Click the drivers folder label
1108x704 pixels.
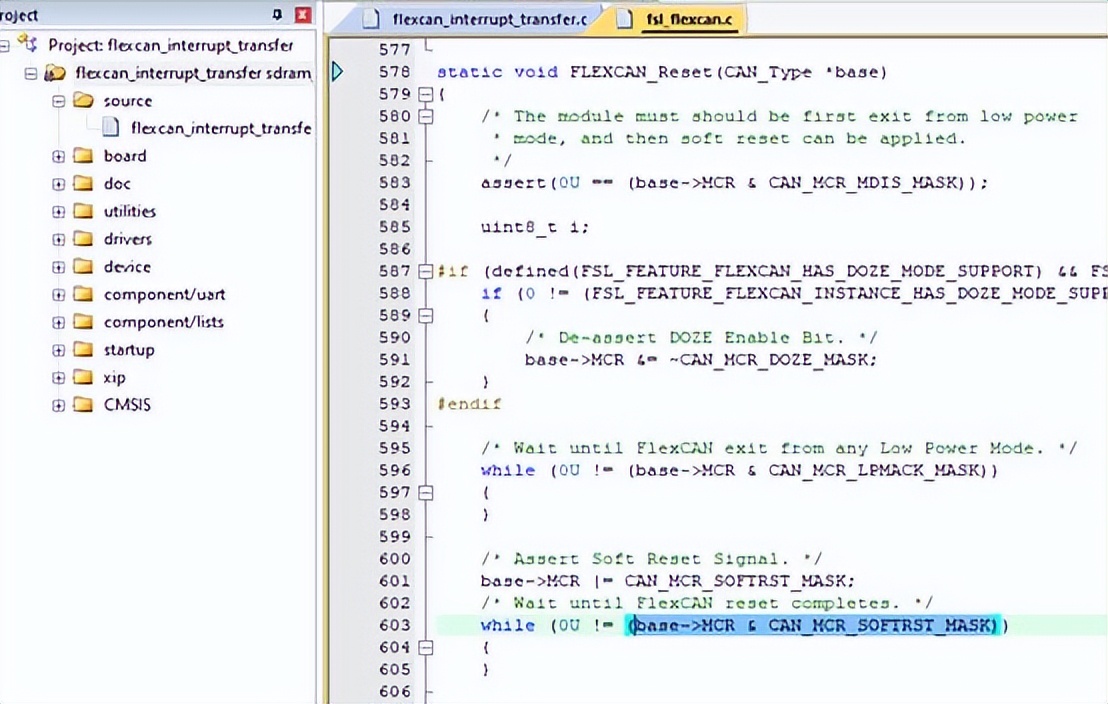[127, 239]
